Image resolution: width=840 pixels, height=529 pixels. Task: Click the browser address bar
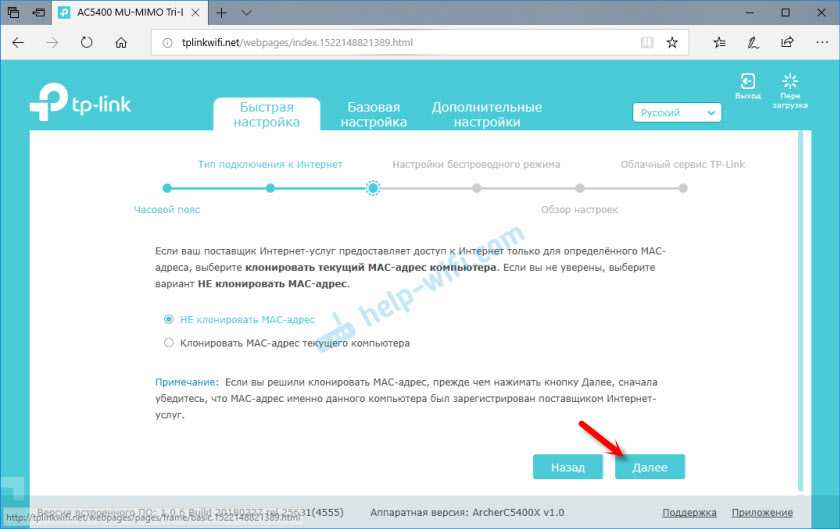pyautogui.click(x=400, y=43)
